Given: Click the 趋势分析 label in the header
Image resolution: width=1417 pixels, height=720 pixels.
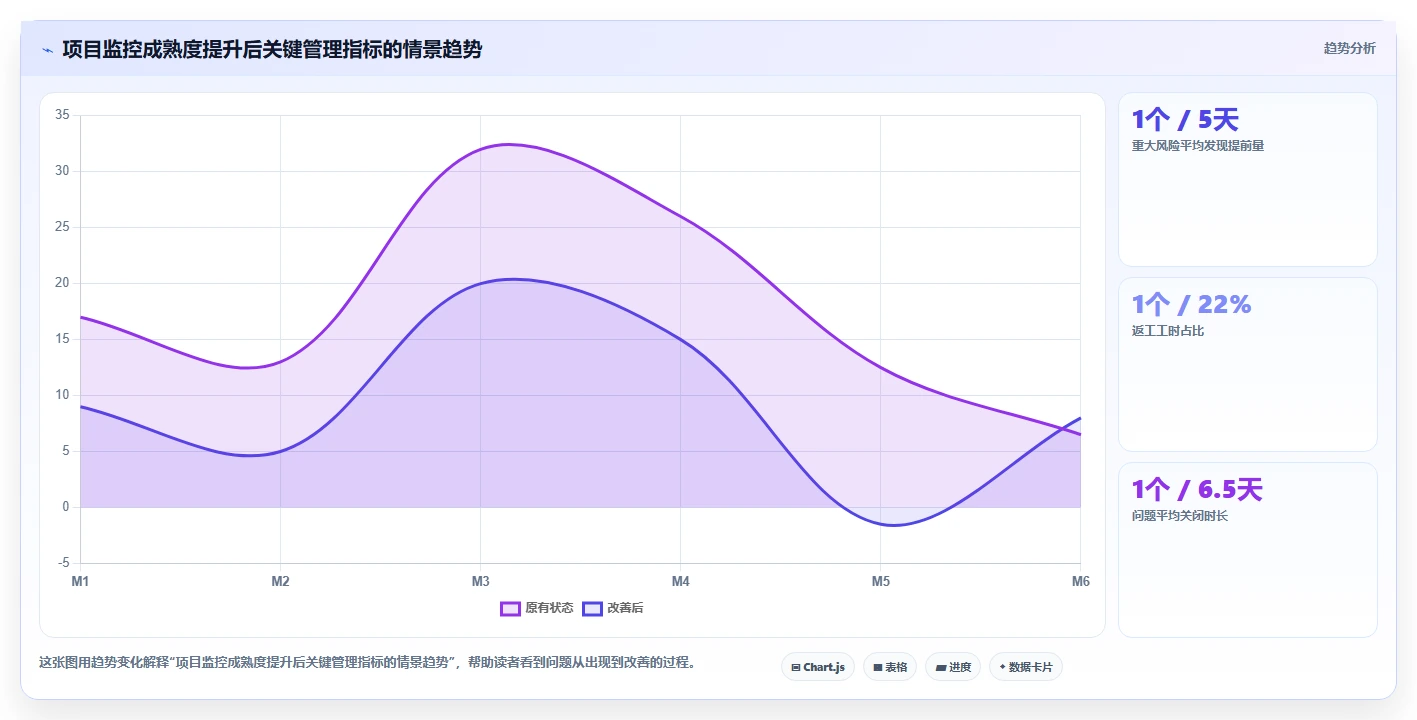Looking at the screenshot, I should point(1349,48).
